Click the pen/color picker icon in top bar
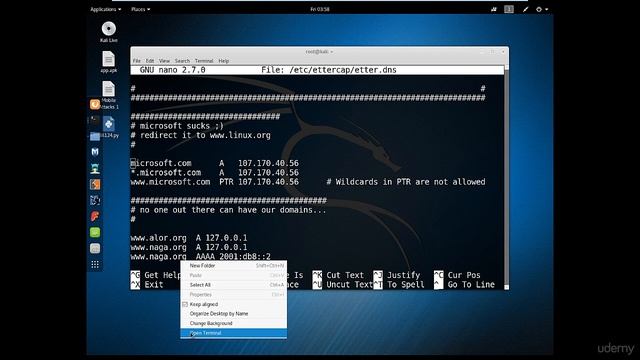The height and width of the screenshot is (360, 640). tap(525, 9)
